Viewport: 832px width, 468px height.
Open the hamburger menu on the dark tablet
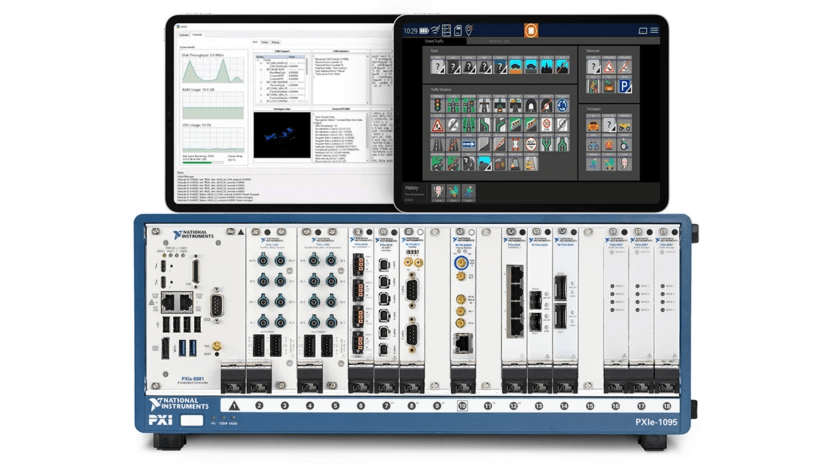pos(654,30)
